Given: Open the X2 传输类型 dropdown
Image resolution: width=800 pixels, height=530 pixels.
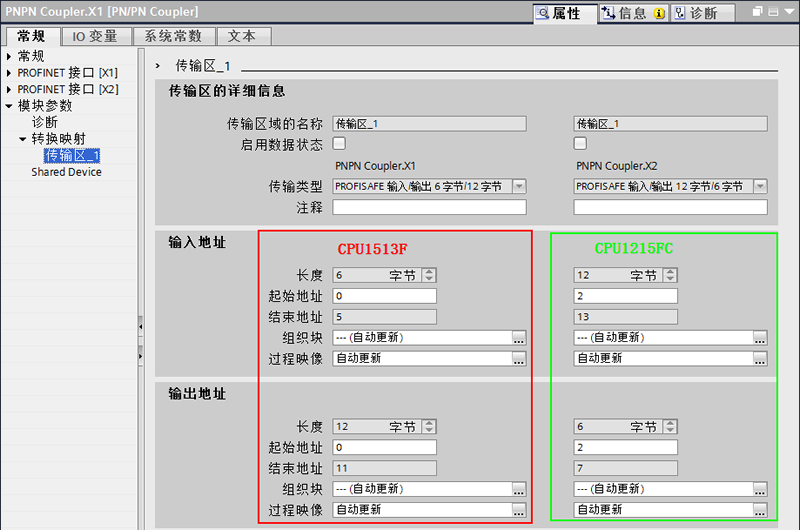Looking at the screenshot, I should [760, 186].
